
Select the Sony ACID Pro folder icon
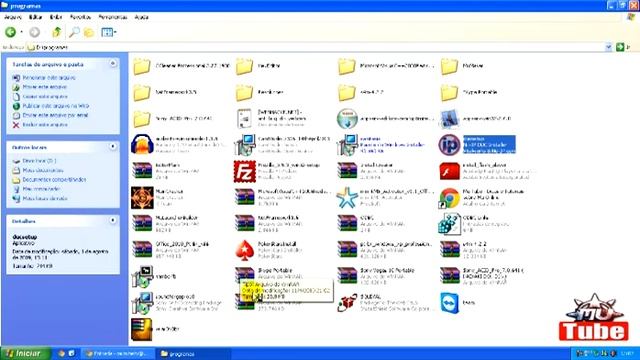142,119
